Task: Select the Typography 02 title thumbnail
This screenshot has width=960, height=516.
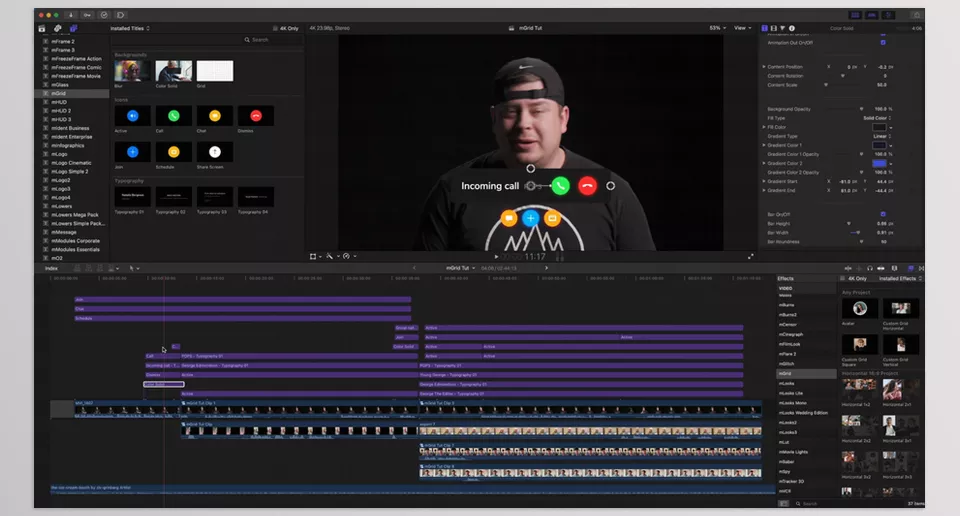Action: pyautogui.click(x=173, y=197)
